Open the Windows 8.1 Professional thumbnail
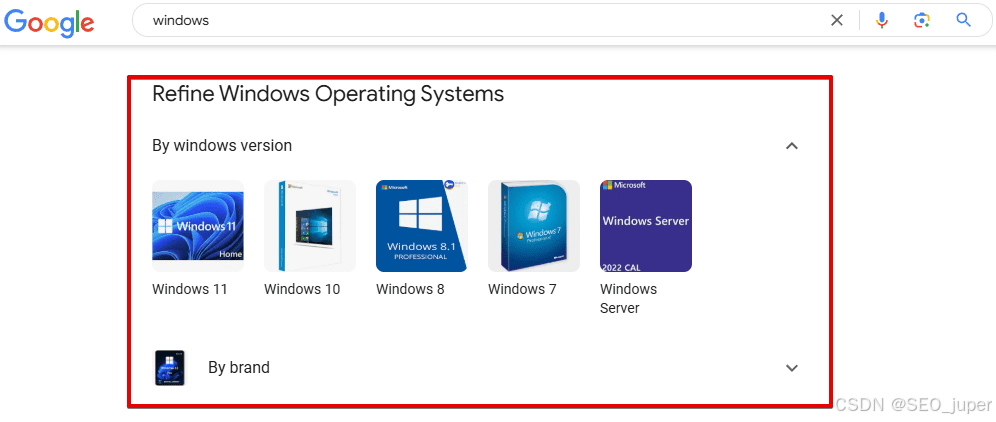 [422, 226]
